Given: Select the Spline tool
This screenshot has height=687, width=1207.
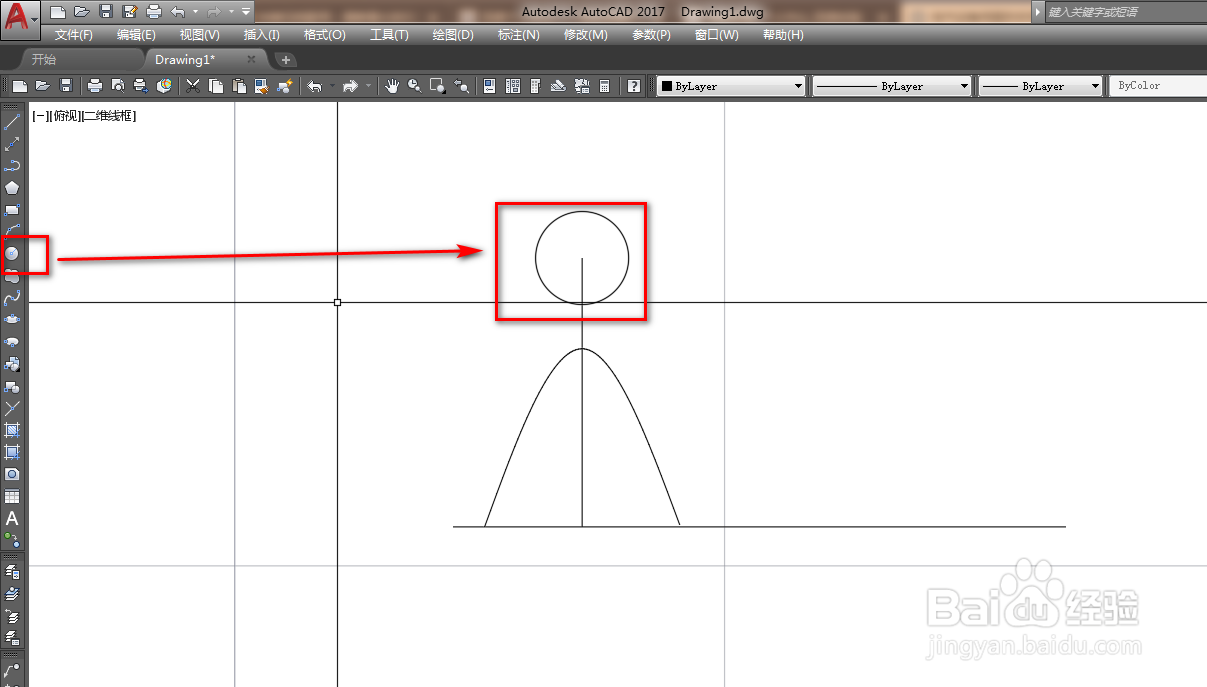Looking at the screenshot, I should [12, 298].
